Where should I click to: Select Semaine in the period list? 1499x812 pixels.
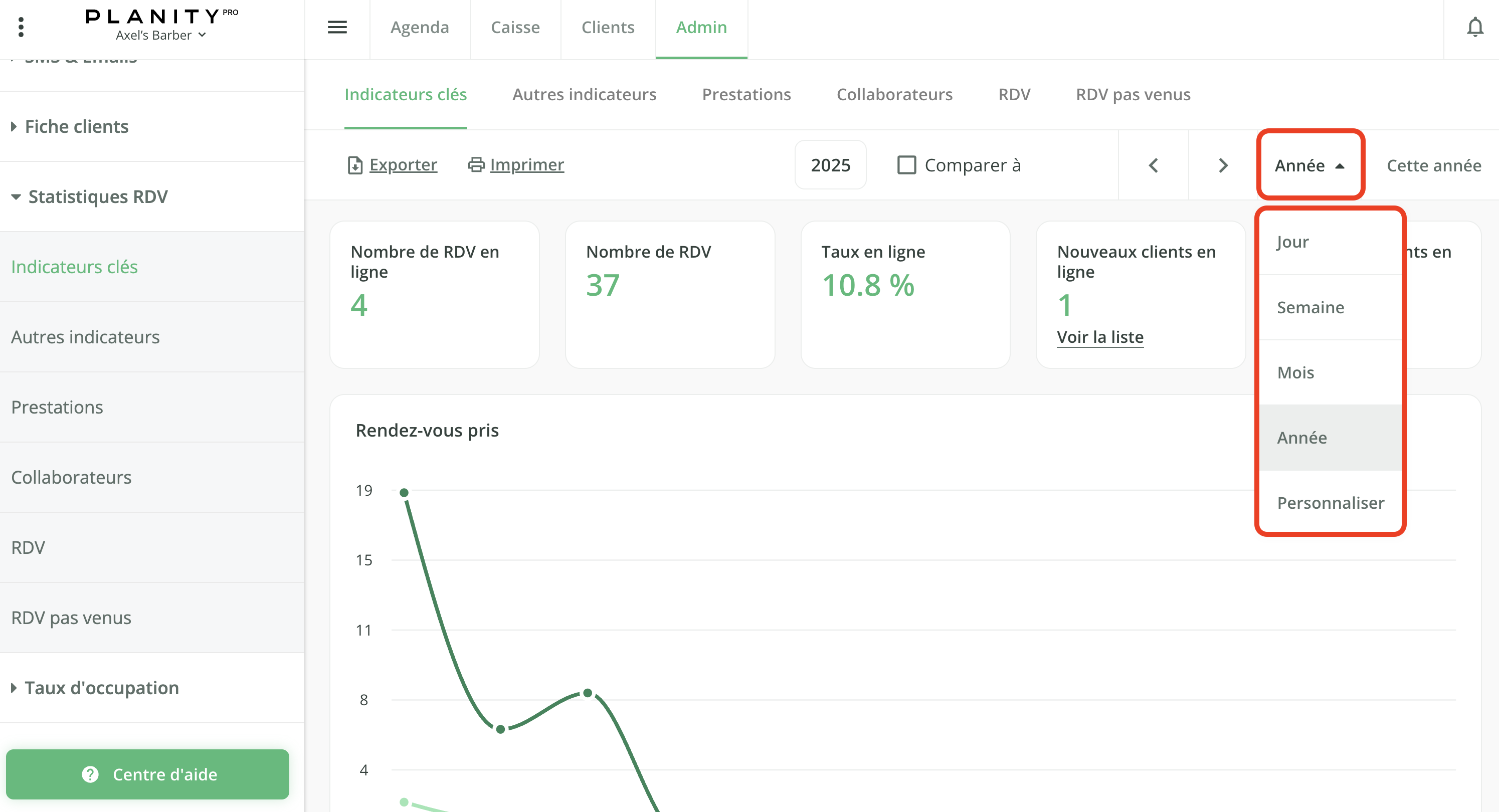coord(1310,307)
